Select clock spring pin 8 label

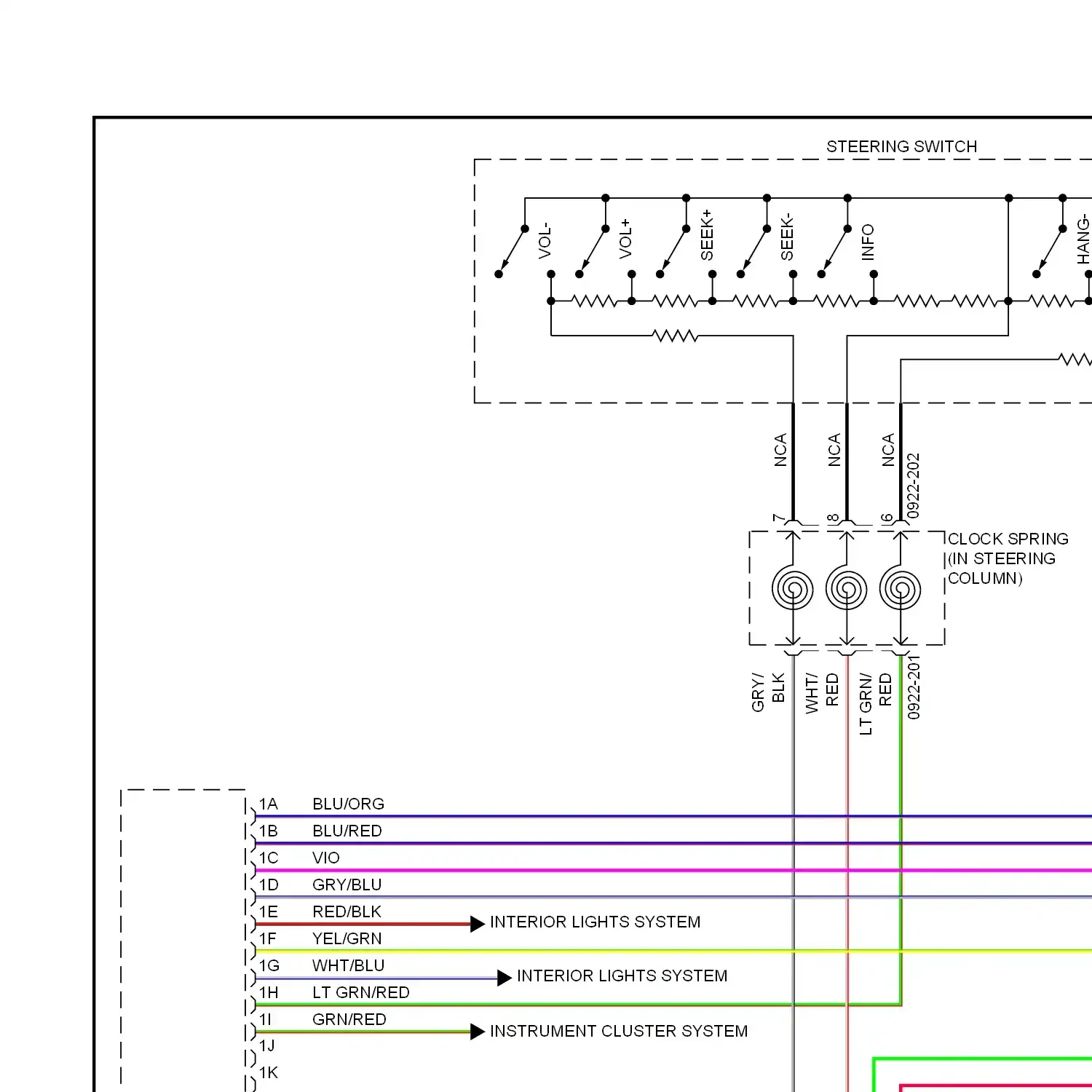(x=833, y=518)
